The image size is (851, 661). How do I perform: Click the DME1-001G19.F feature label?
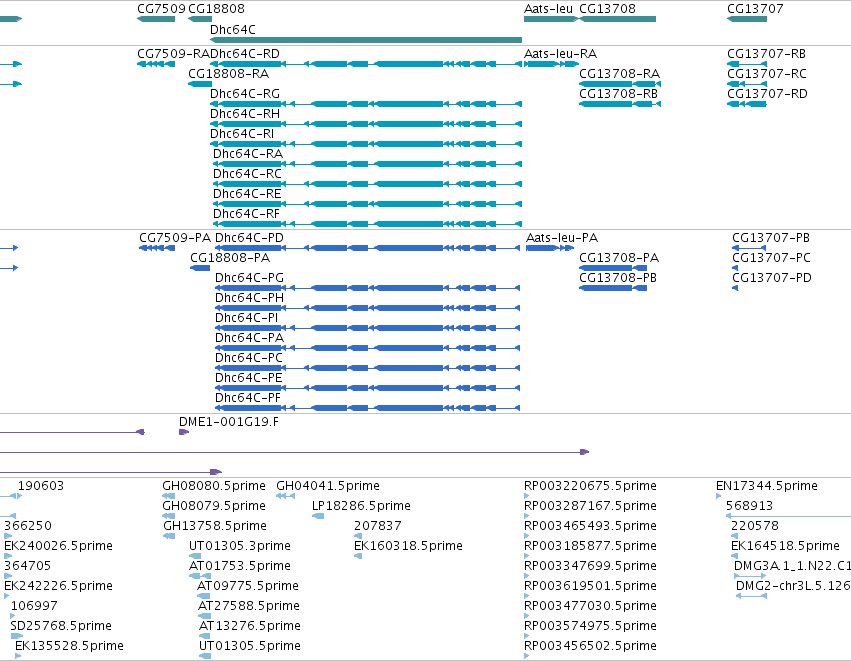pos(228,422)
